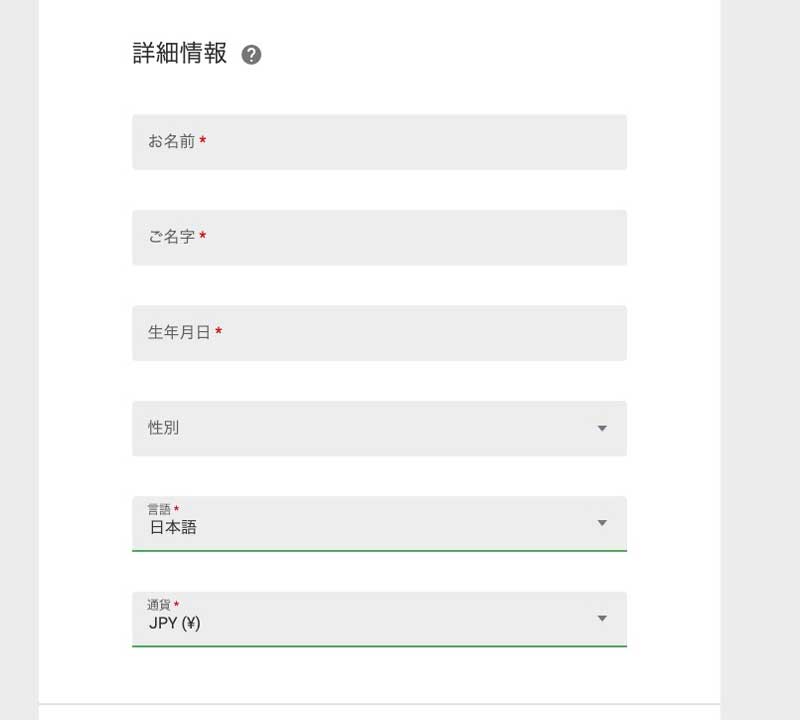Screen dimensions: 800x720
Task: Click the 生年月日 date field
Action: (x=379, y=333)
